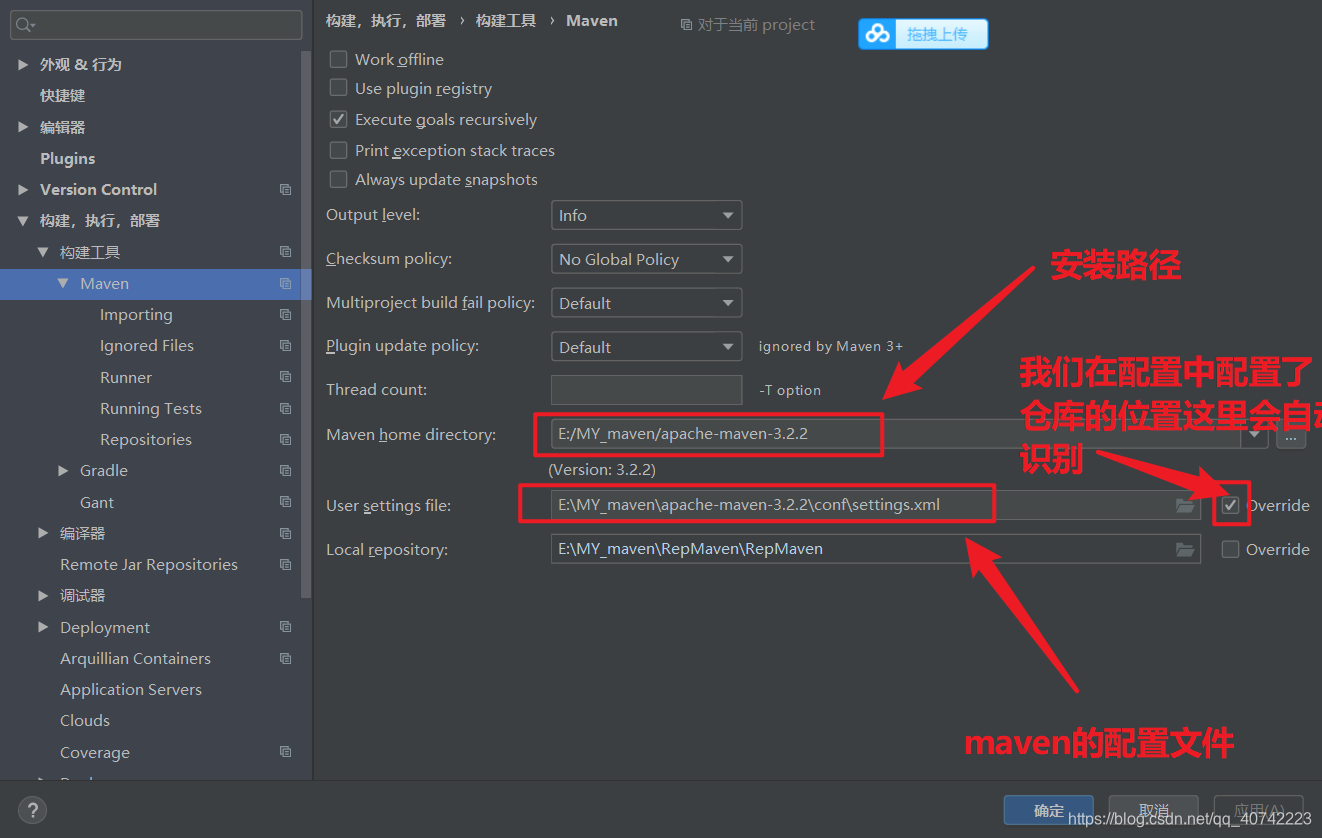
Task: Click the help question mark button
Action: pyautogui.click(x=32, y=810)
